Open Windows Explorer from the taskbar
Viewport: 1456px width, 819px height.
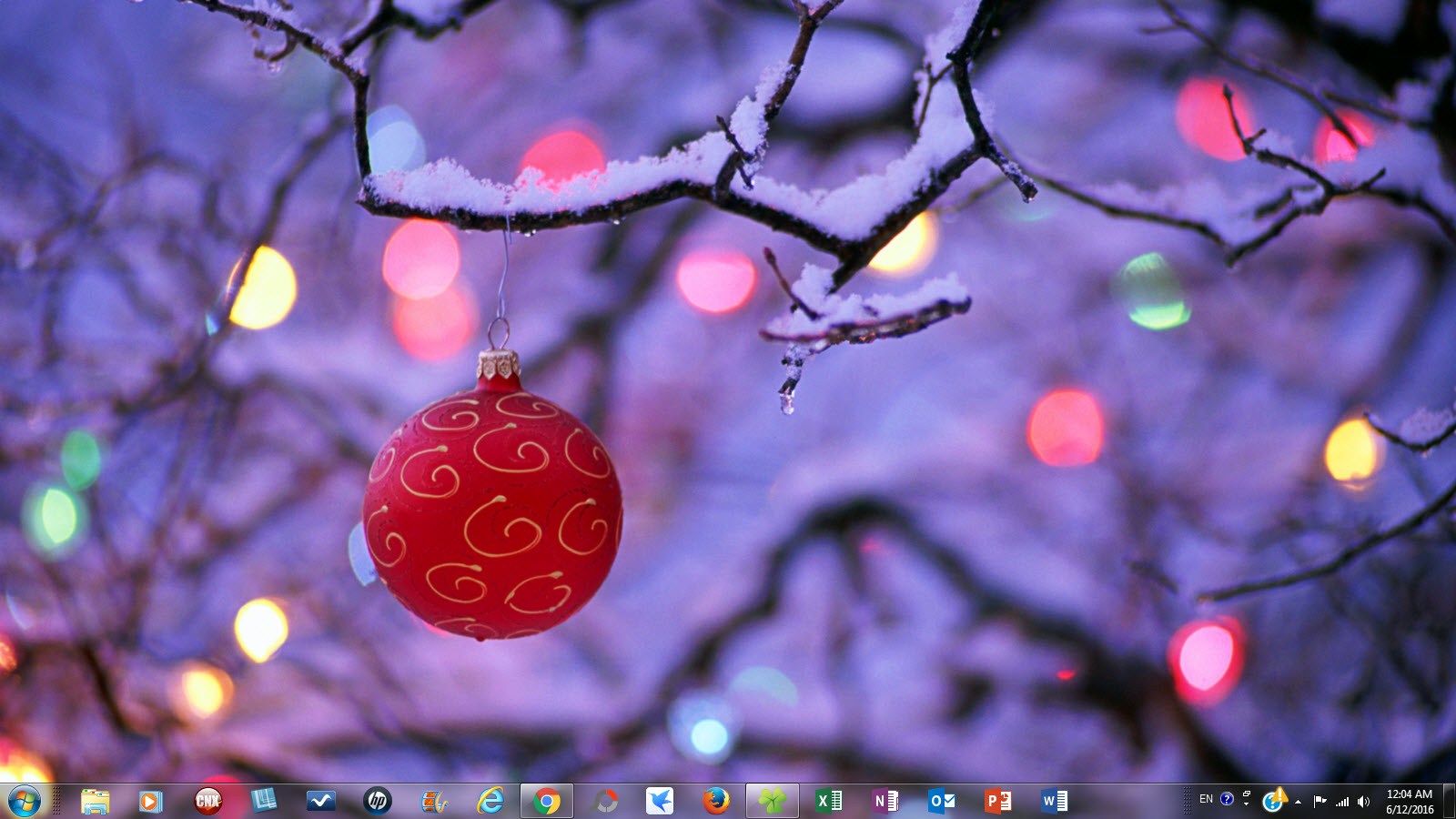pyautogui.click(x=95, y=801)
